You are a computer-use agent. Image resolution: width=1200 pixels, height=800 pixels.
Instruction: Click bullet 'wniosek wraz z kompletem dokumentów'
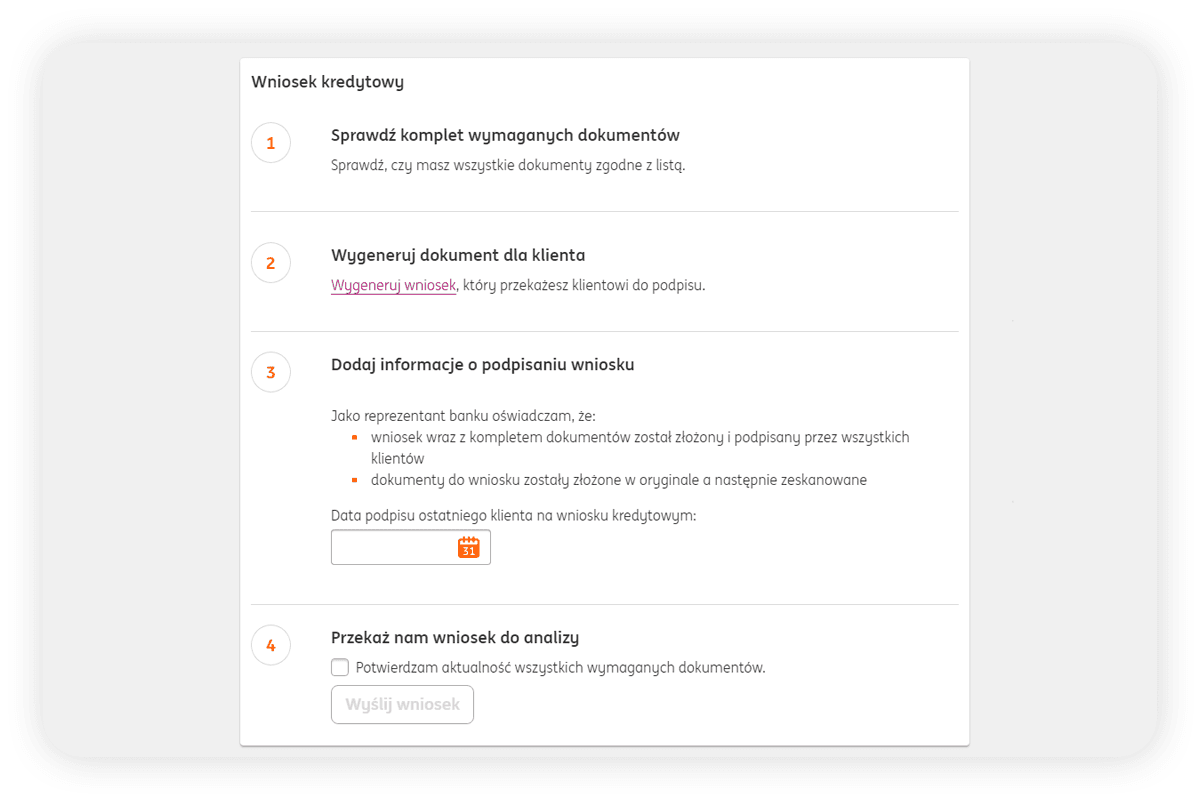pyautogui.click(x=640, y=437)
